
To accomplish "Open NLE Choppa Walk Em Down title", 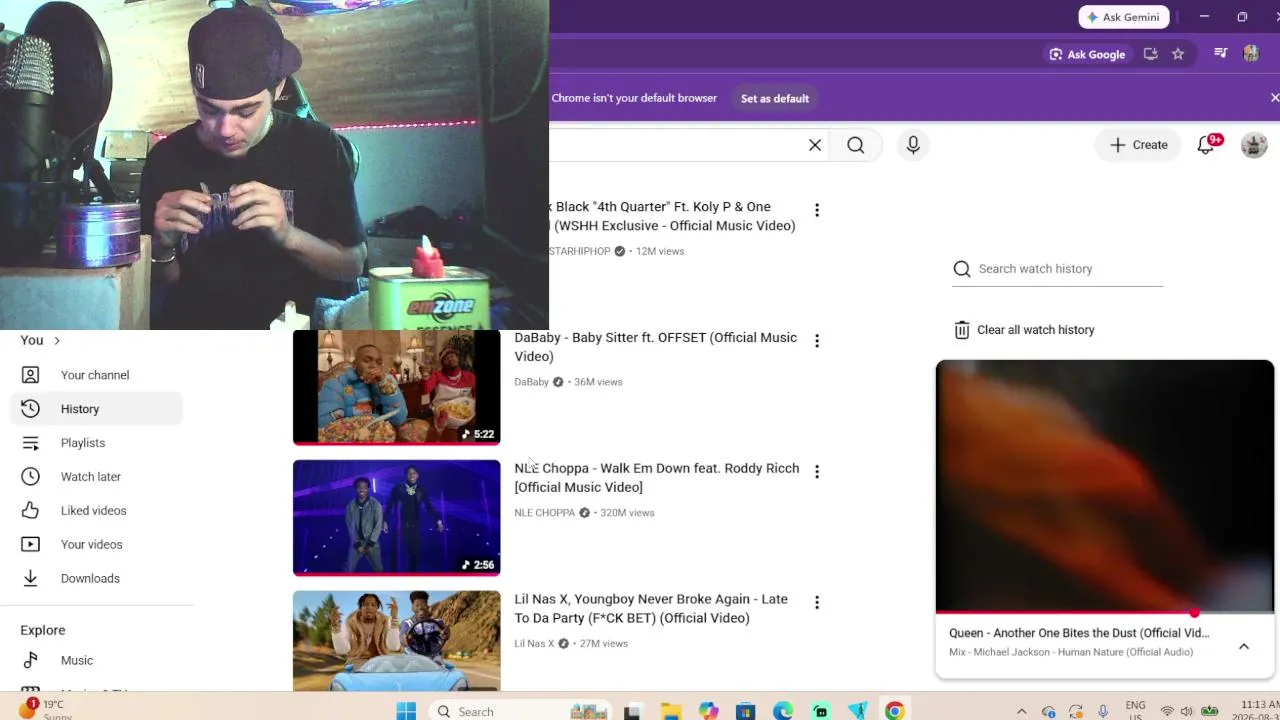I will click(657, 478).
